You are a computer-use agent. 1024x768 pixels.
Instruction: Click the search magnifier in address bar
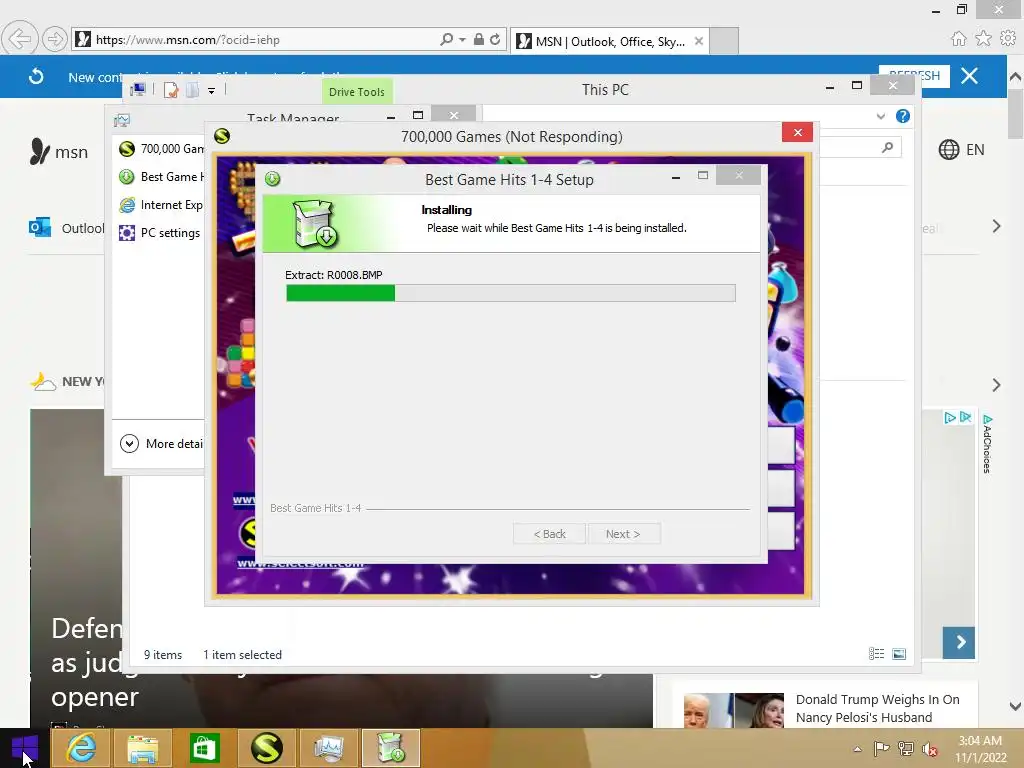click(x=447, y=39)
